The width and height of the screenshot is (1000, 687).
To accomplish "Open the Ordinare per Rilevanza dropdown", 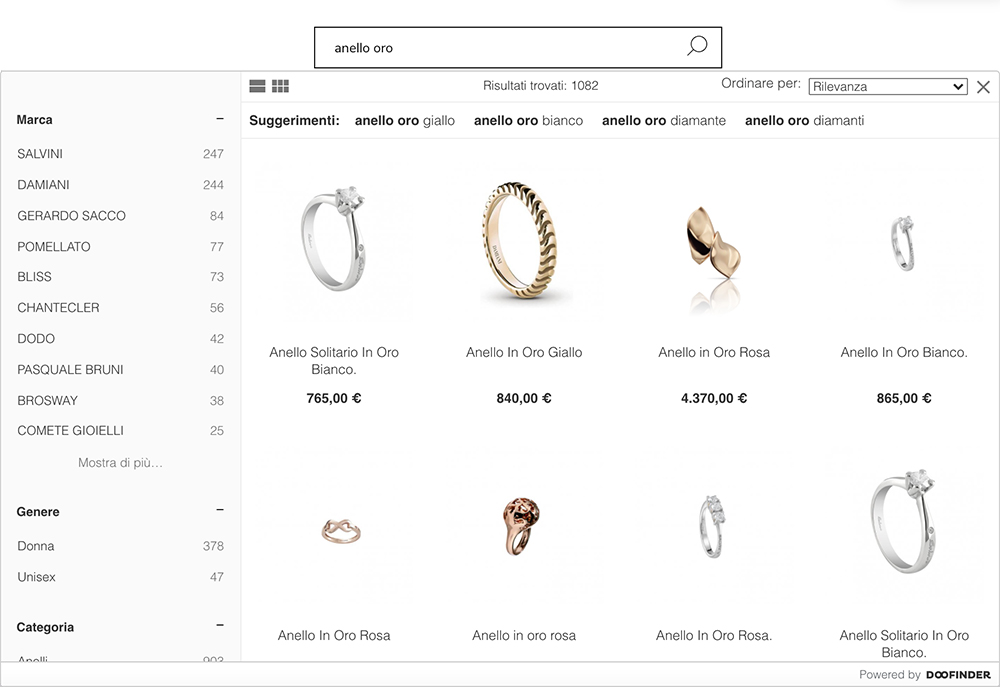I will pos(888,87).
